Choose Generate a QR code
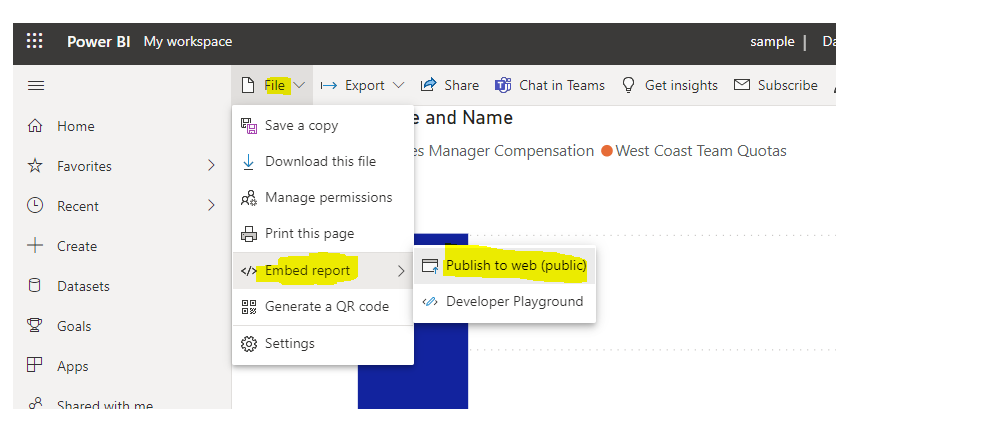Viewport: 995px width, 427px height. 323,307
